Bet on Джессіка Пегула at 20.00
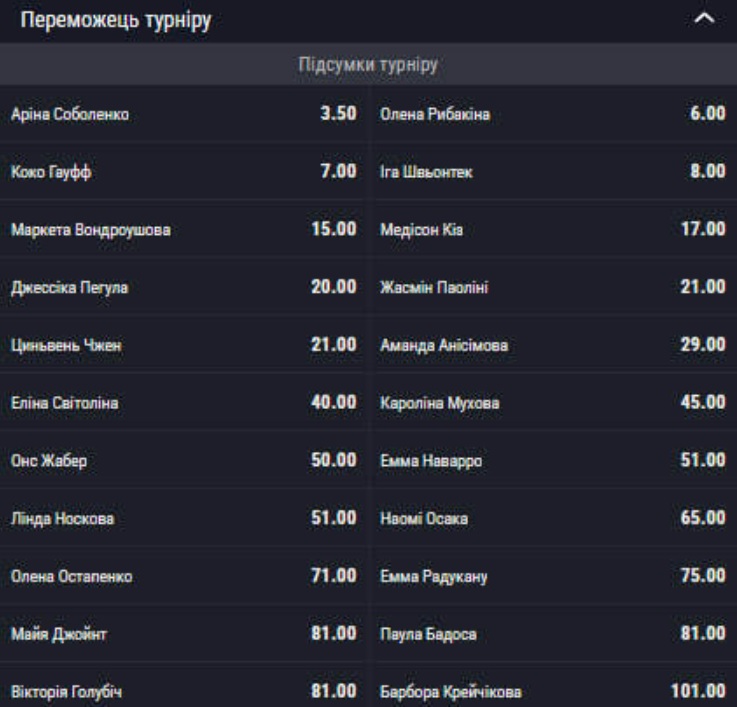 (184, 287)
